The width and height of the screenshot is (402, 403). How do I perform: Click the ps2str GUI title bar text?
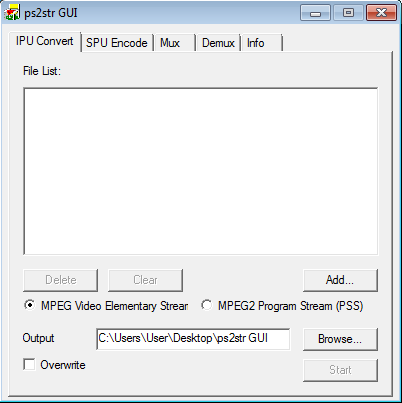pos(51,13)
